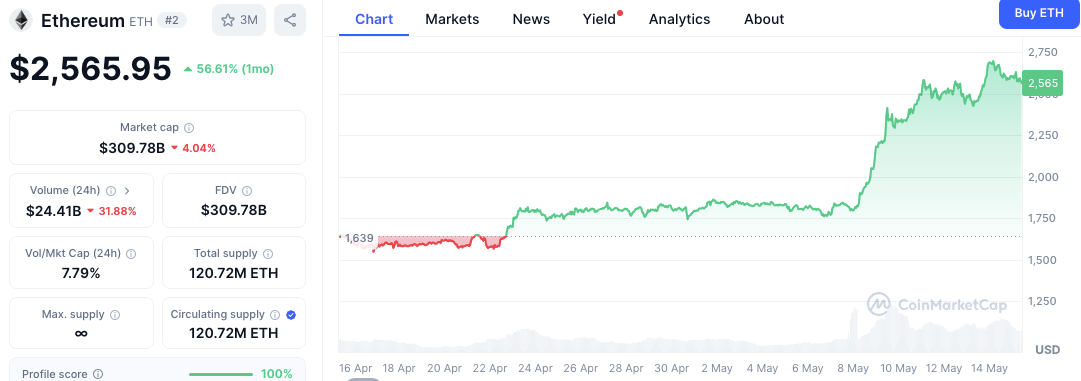Click the Vol/Mkt Cap info icon
This screenshot has width=1081, height=381.
pos(131,254)
